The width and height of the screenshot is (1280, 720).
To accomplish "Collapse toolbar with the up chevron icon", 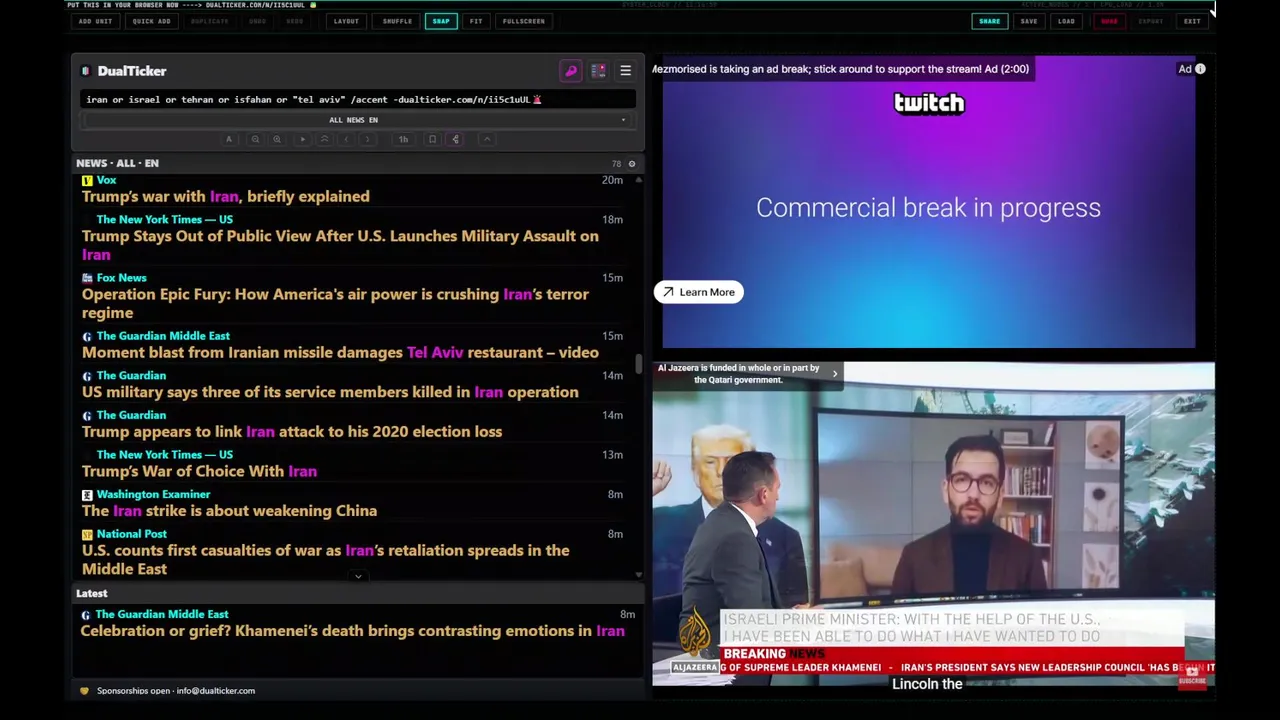I will 487,139.
